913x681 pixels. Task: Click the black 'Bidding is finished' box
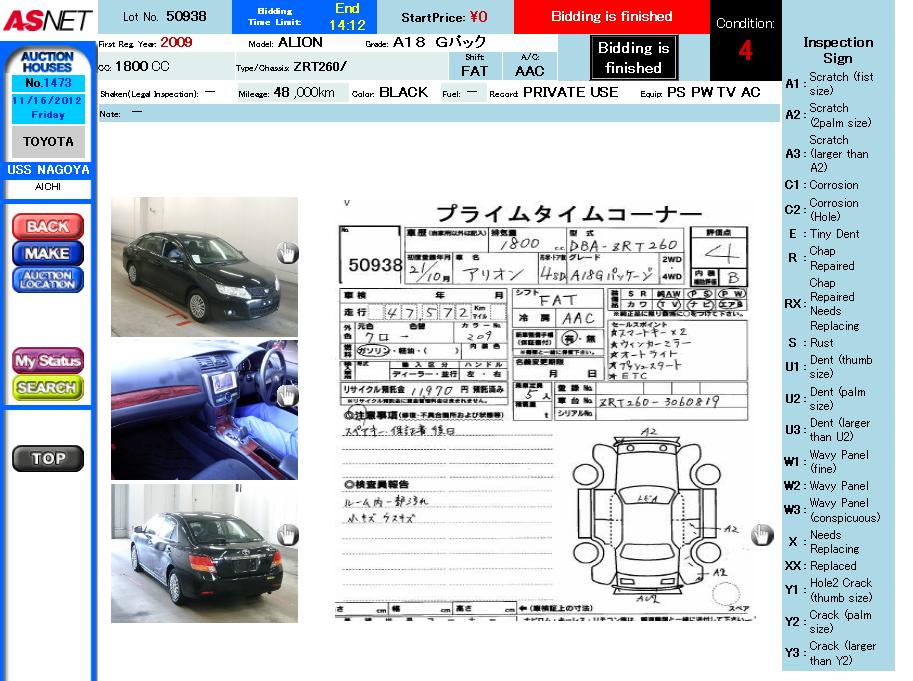633,58
